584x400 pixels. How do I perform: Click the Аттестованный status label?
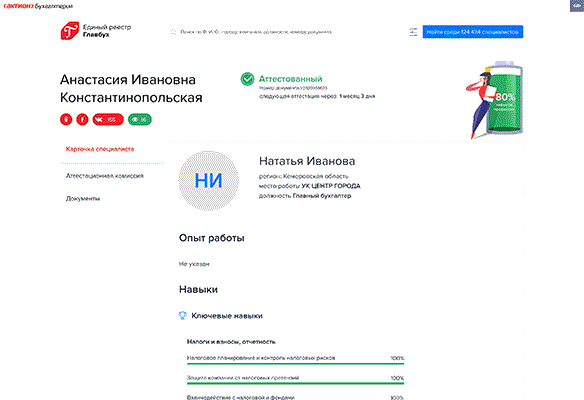pos(291,79)
